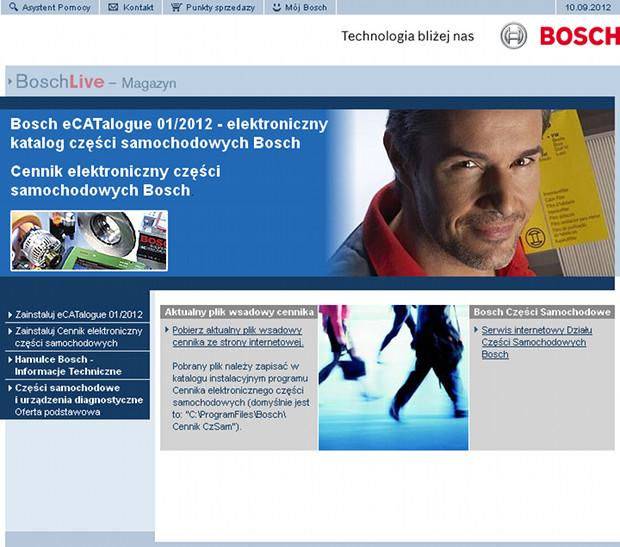
Task: Click the arrow before the Pobierz aktualny plik link
Action: (167, 329)
